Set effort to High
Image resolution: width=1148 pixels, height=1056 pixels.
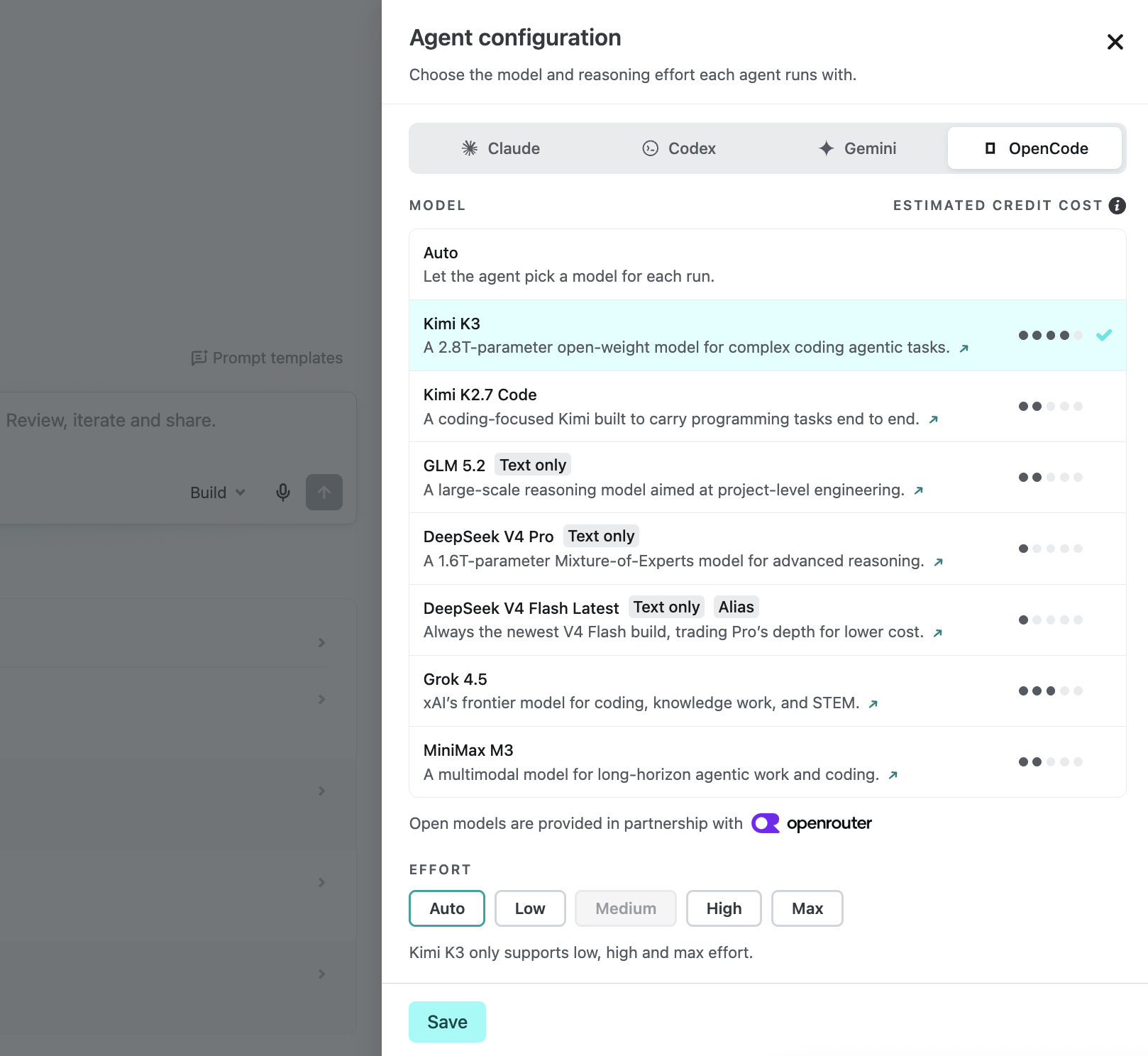tap(724, 908)
